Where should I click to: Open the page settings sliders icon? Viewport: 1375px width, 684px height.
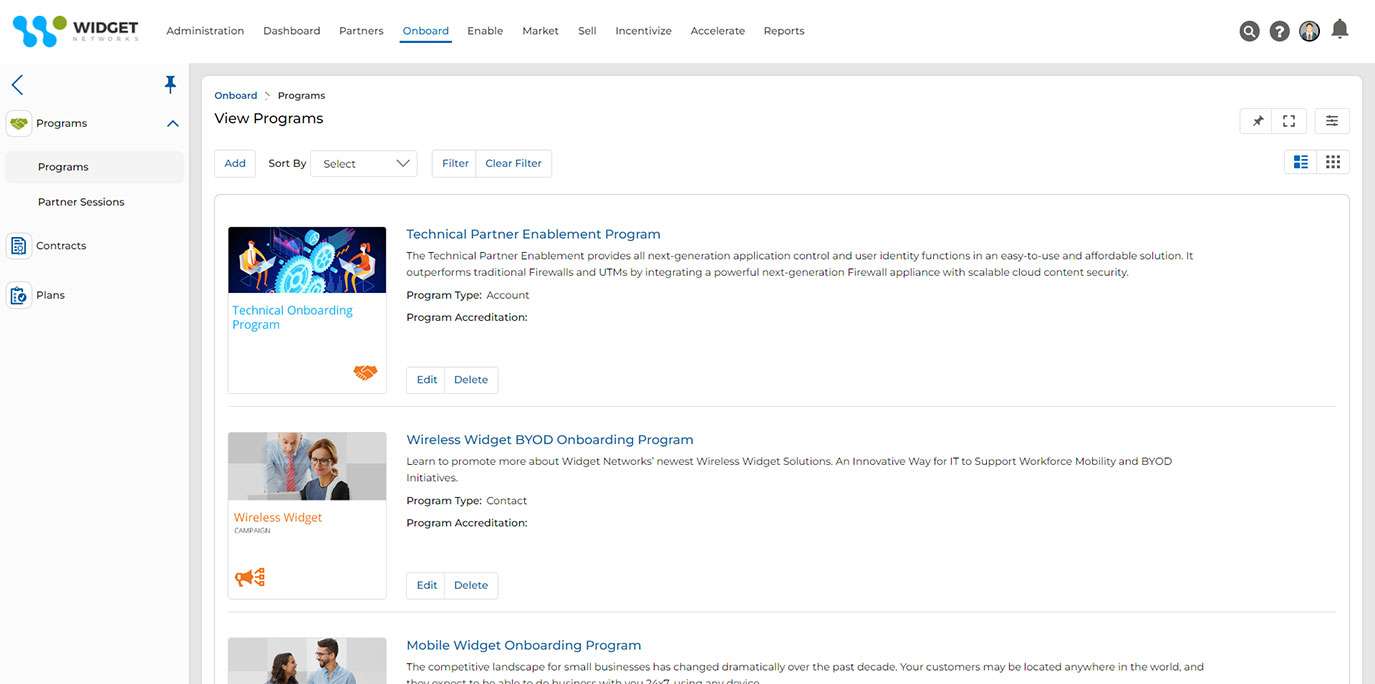point(1332,121)
